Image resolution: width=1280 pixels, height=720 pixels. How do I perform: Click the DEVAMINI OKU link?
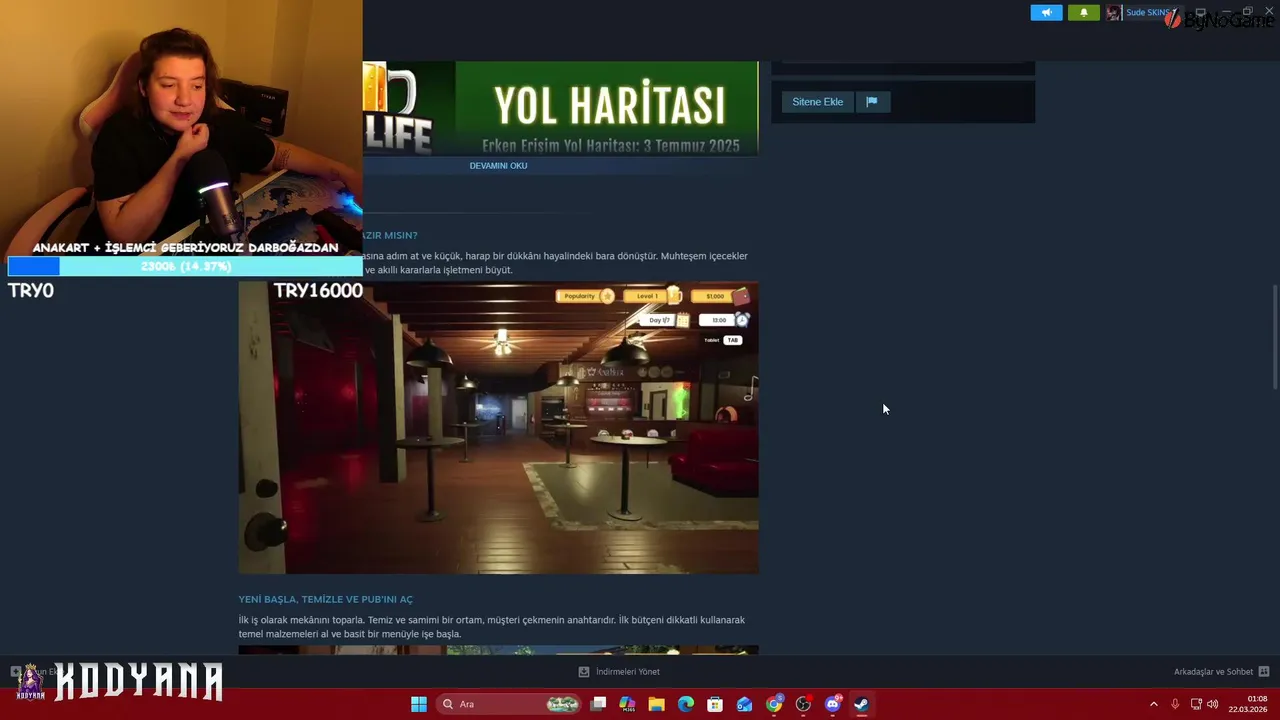[x=498, y=166]
